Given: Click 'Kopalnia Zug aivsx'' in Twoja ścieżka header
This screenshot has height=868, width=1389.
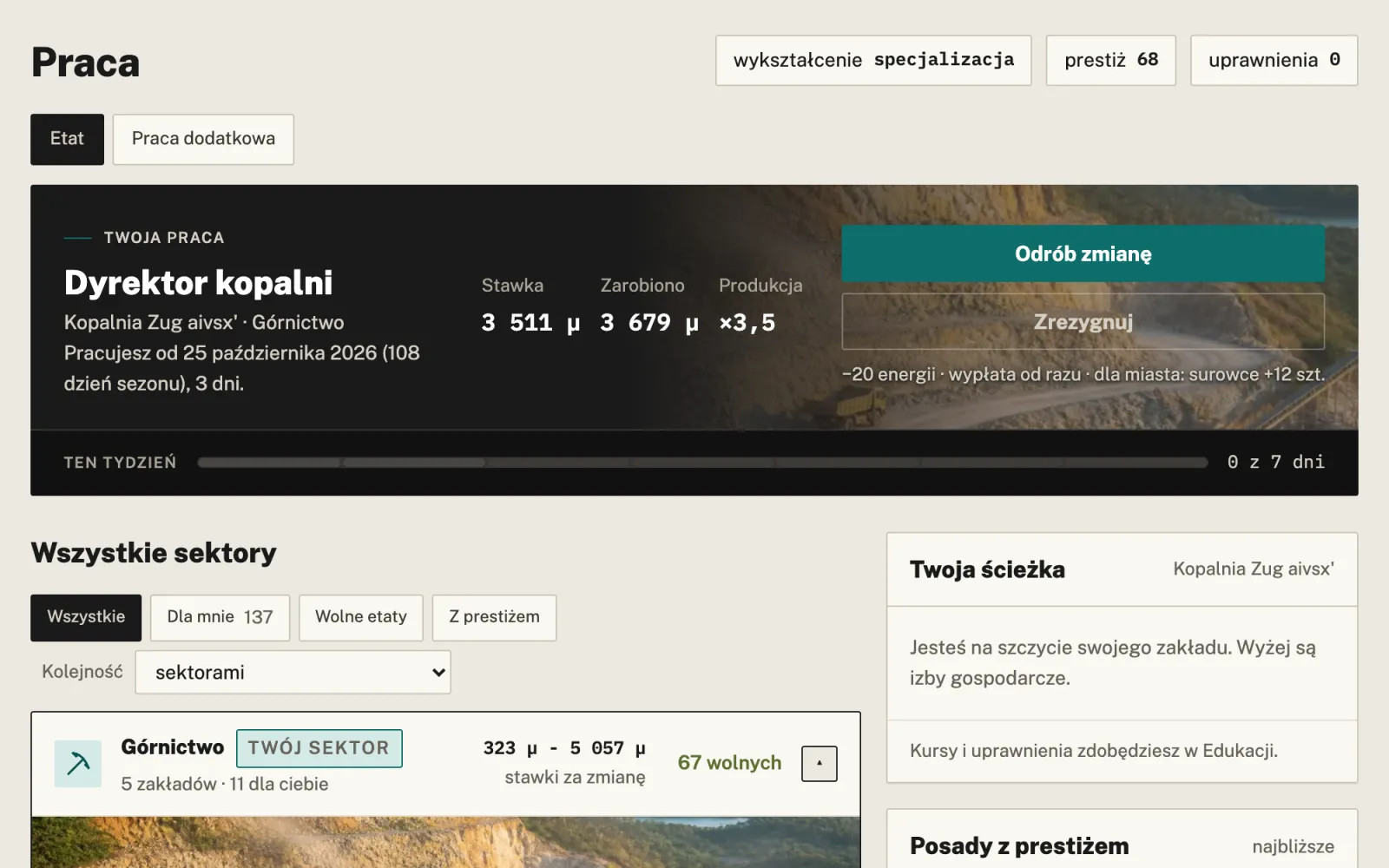Looking at the screenshot, I should (x=1254, y=569).
